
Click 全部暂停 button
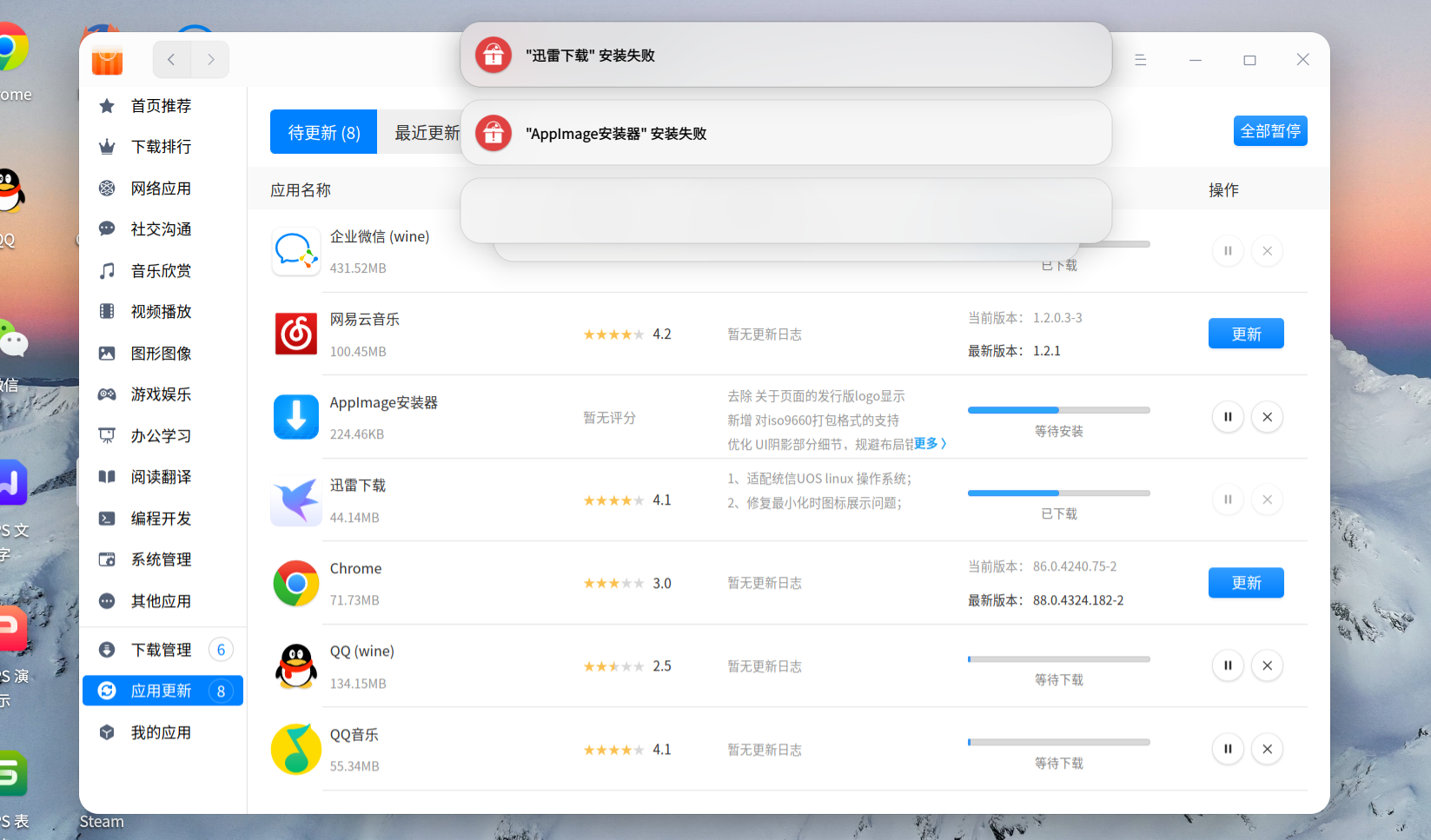(1270, 131)
